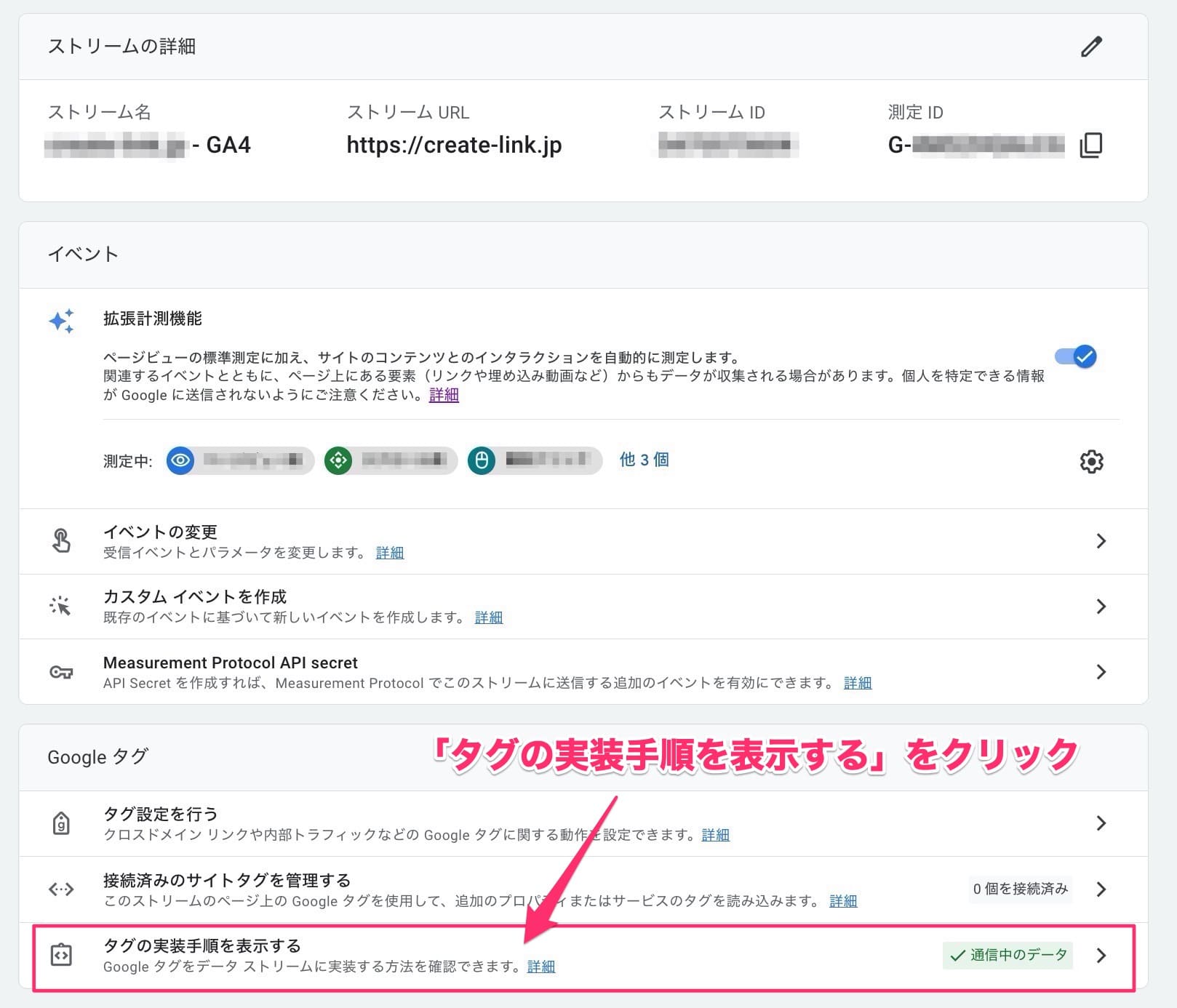Open タグの実装手順を表示する via its chevron
The height and width of the screenshot is (1008, 1177).
pos(1101,955)
